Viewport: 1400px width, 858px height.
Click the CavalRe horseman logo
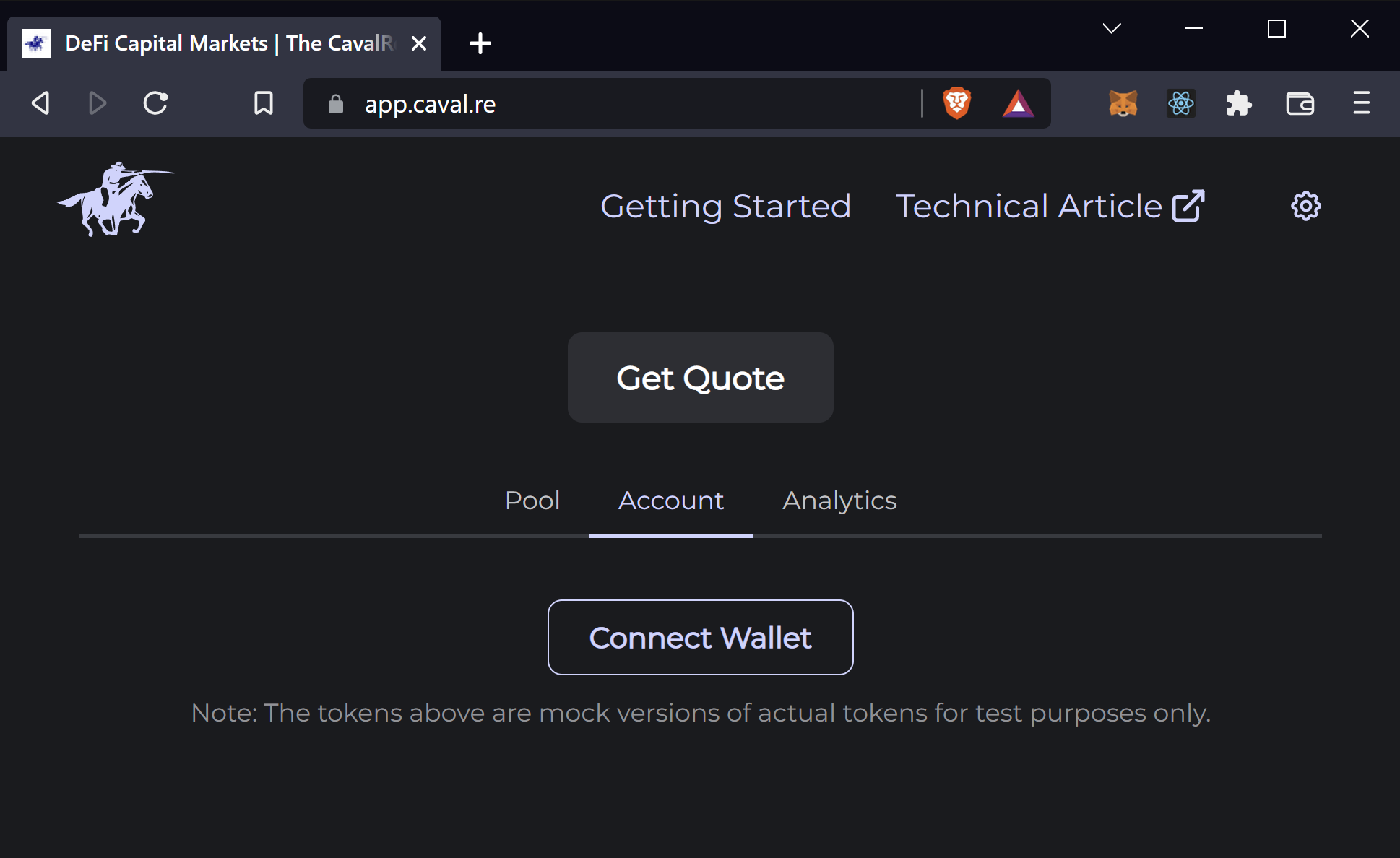pos(116,199)
